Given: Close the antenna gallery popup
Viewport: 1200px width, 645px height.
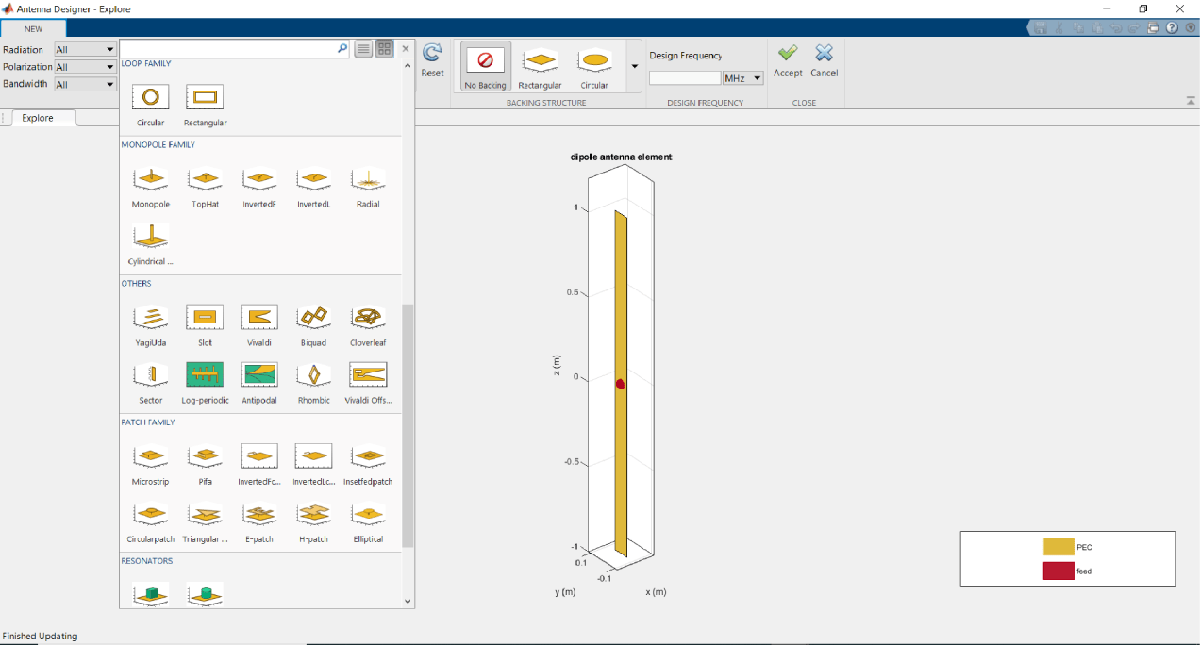Looking at the screenshot, I should click(x=405, y=48).
